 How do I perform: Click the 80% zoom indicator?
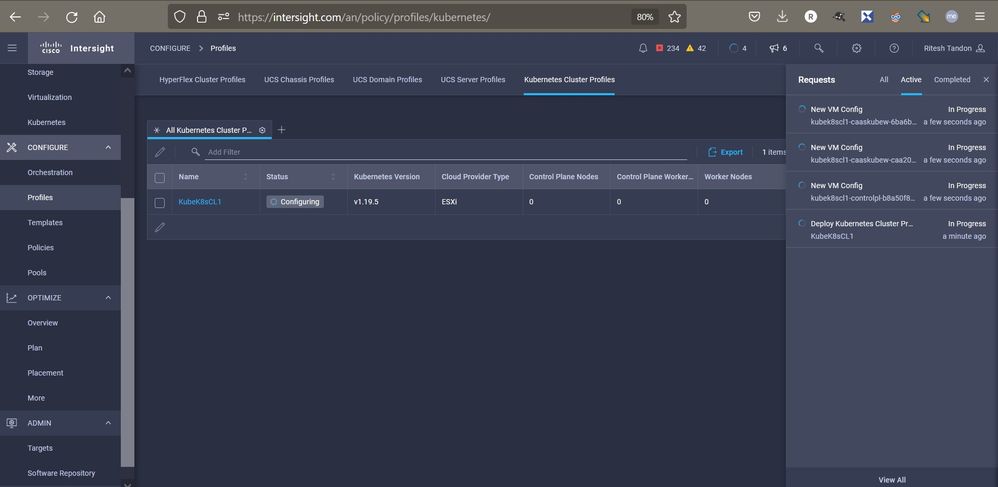[645, 17]
